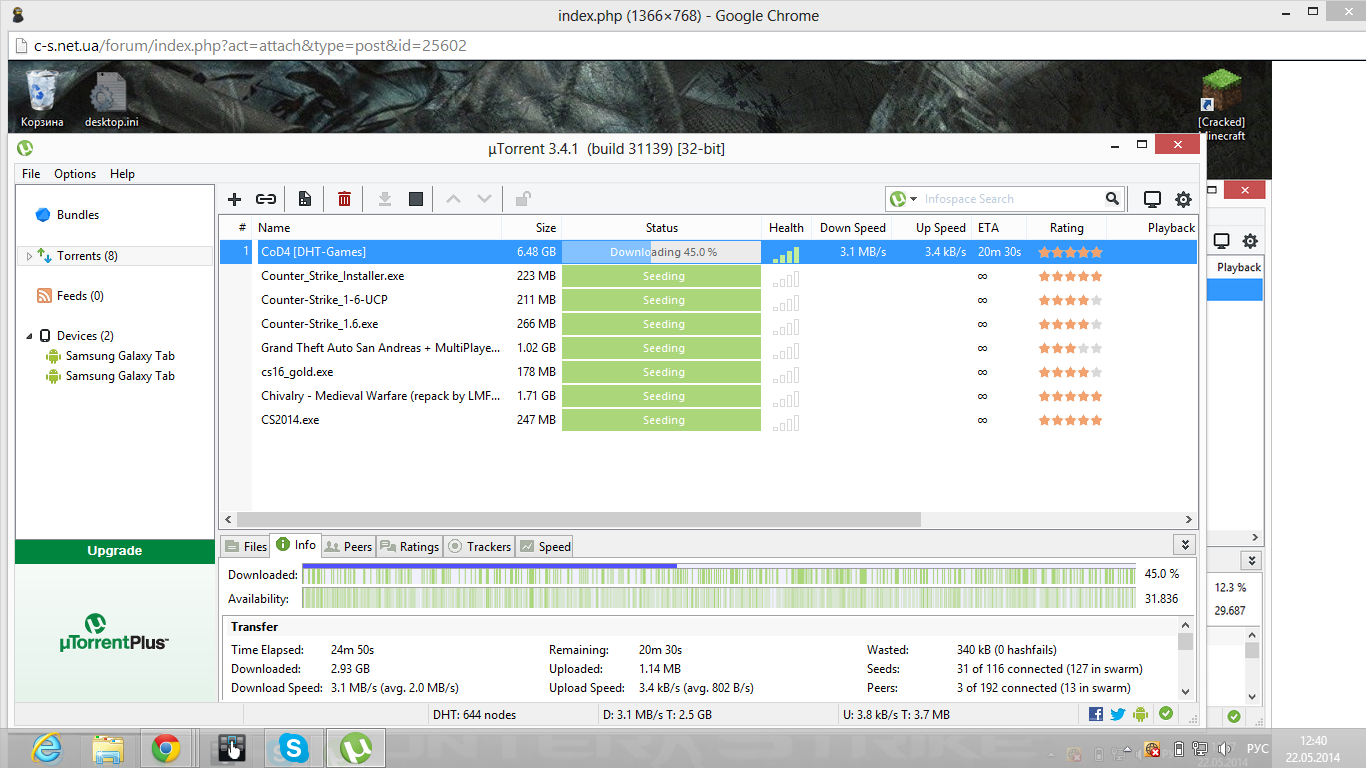
Task: Open Internet Explorer from the taskbar
Action: (47, 748)
